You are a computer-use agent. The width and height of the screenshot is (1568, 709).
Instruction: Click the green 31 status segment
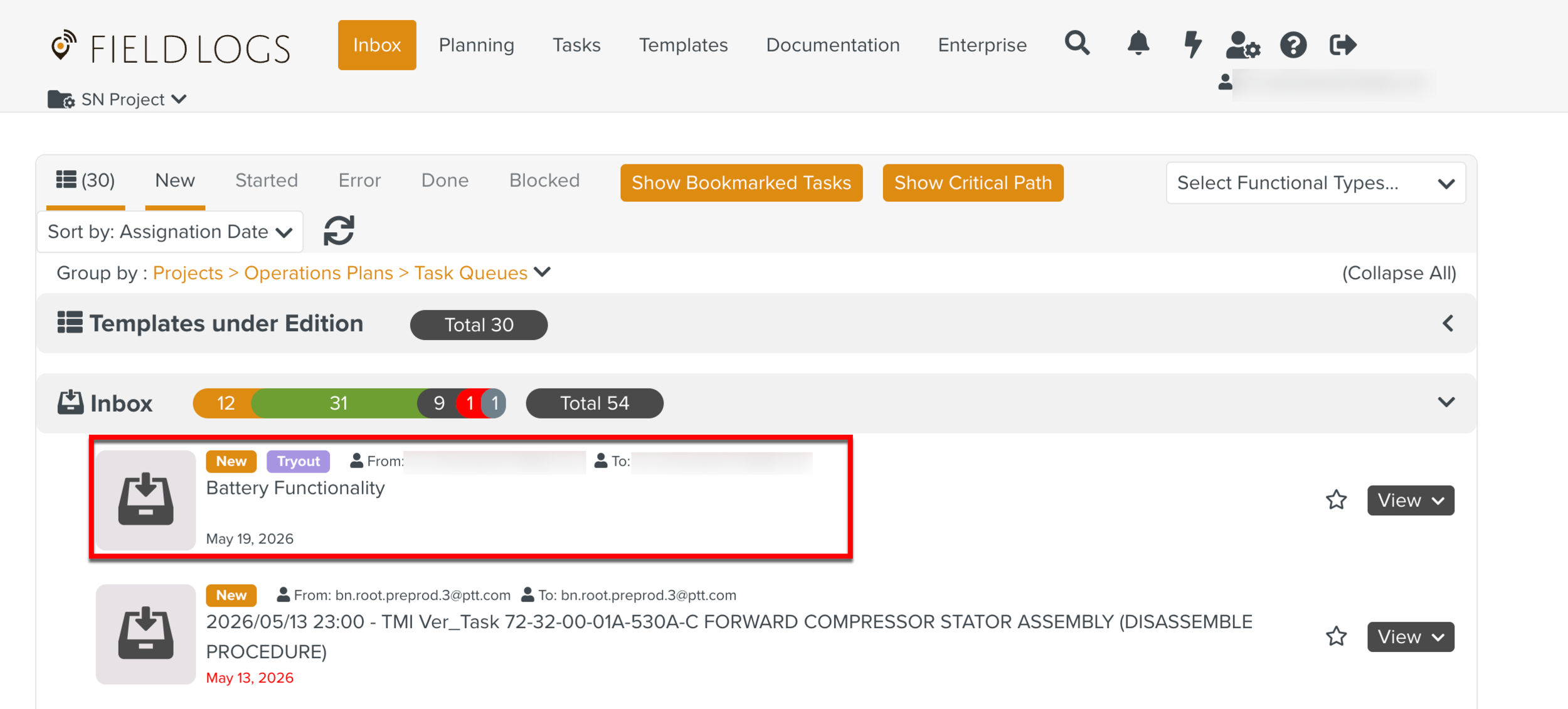(338, 403)
